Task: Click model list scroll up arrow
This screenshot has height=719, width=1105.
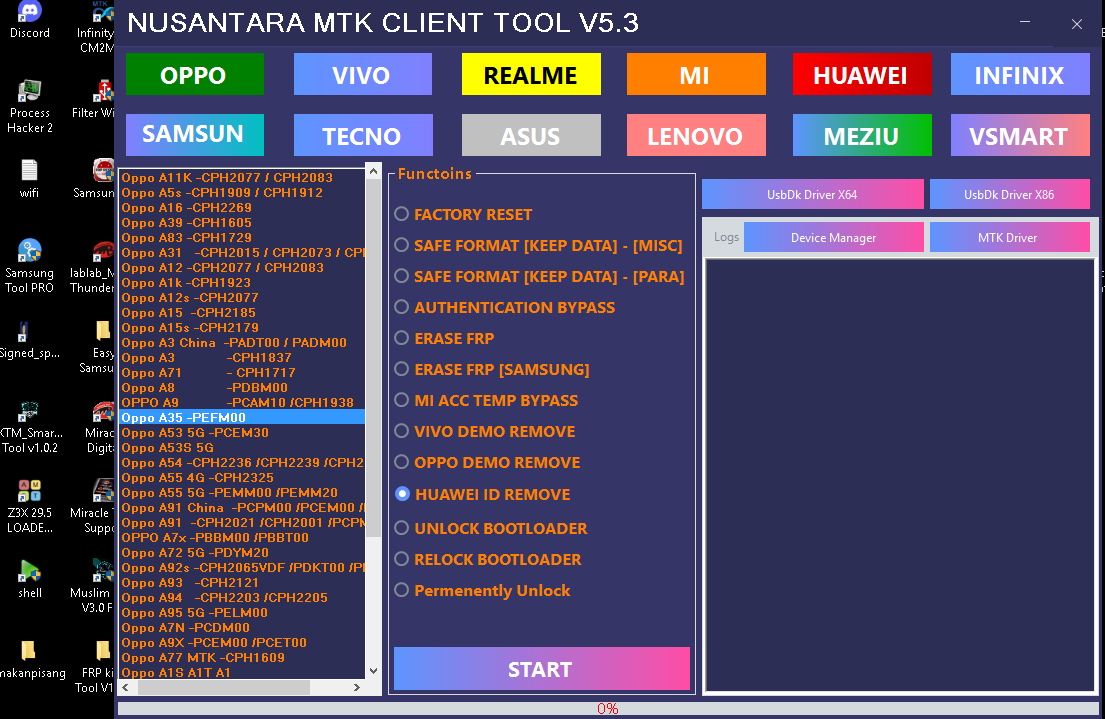Action: tap(374, 173)
